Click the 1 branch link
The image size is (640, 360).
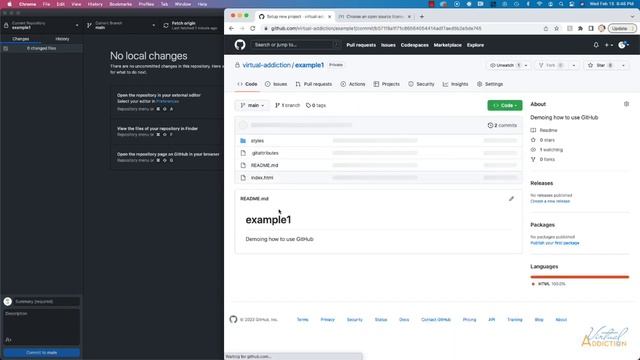[287, 105]
